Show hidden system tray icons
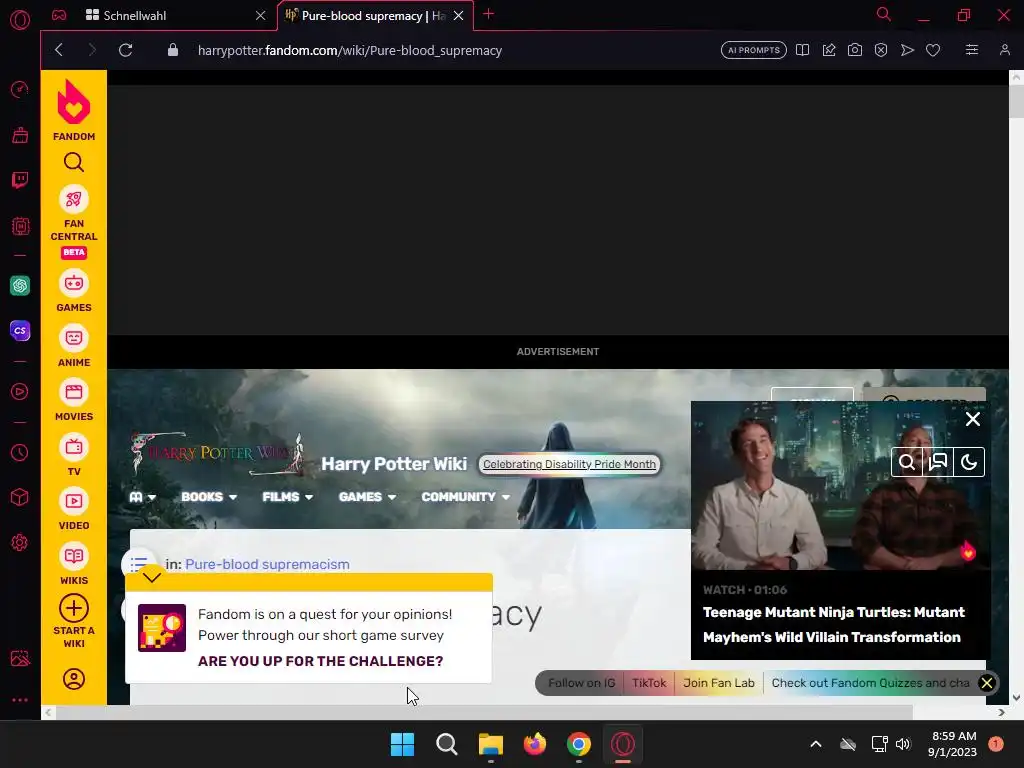Viewport: 1024px width, 768px height. [x=816, y=744]
